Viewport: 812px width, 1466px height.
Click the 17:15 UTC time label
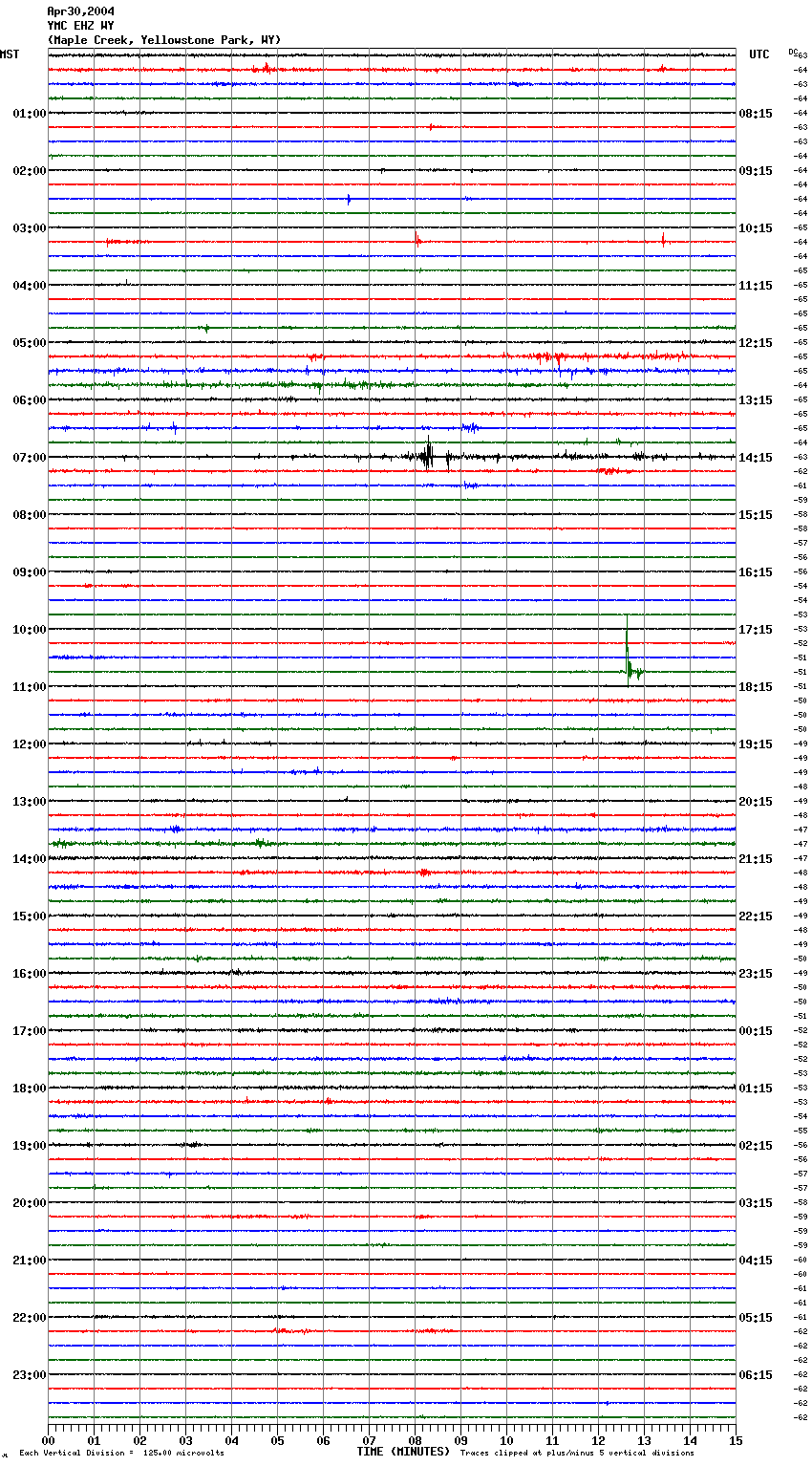pos(756,629)
